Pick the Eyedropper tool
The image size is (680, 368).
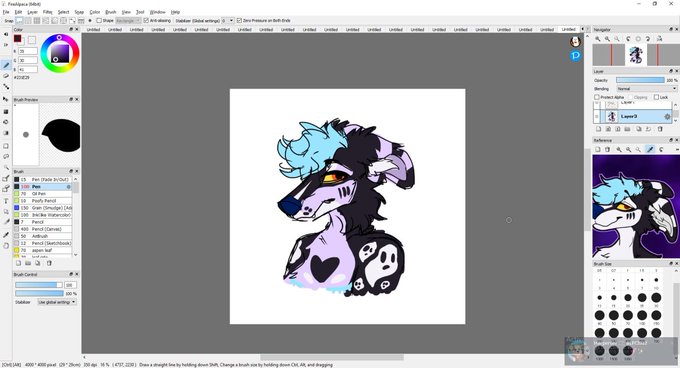click(x=6, y=234)
